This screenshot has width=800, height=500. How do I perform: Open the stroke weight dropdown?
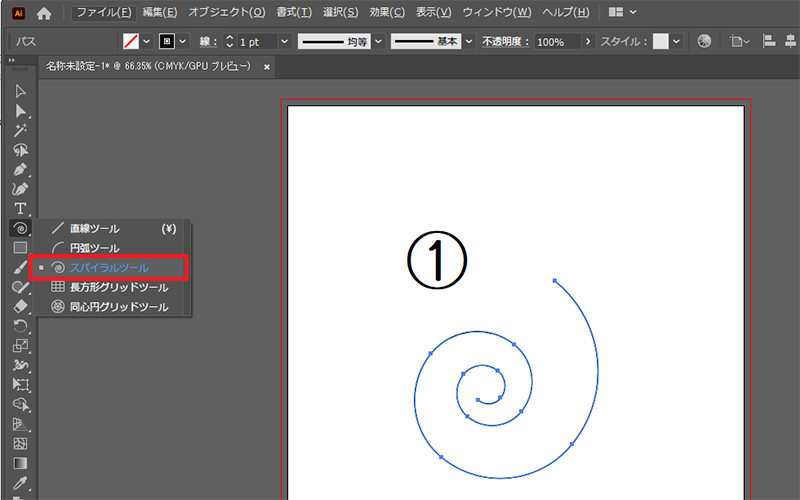(284, 42)
